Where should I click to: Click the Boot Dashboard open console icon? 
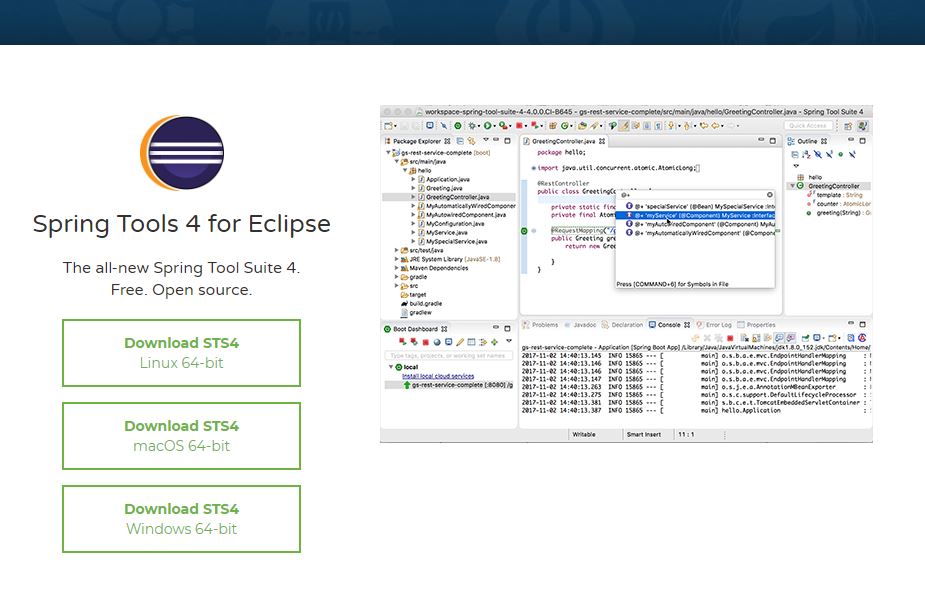pos(448,342)
